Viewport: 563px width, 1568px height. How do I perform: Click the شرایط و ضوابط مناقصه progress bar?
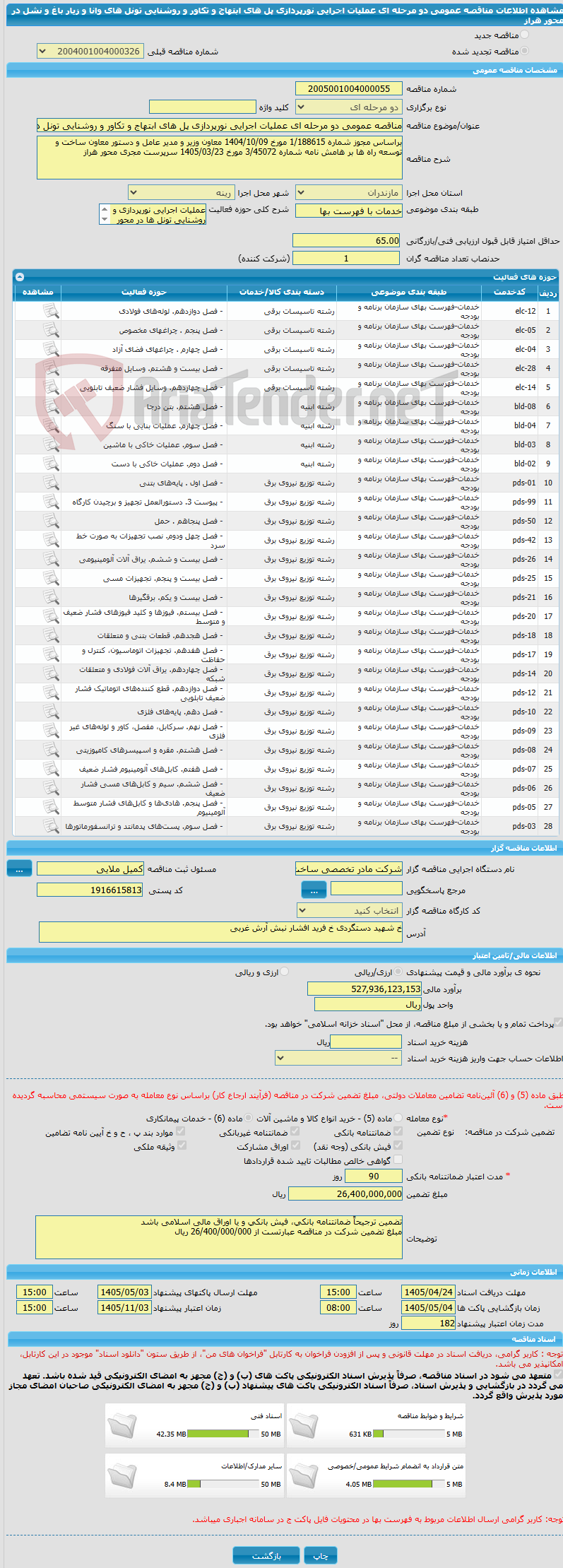408,1434
